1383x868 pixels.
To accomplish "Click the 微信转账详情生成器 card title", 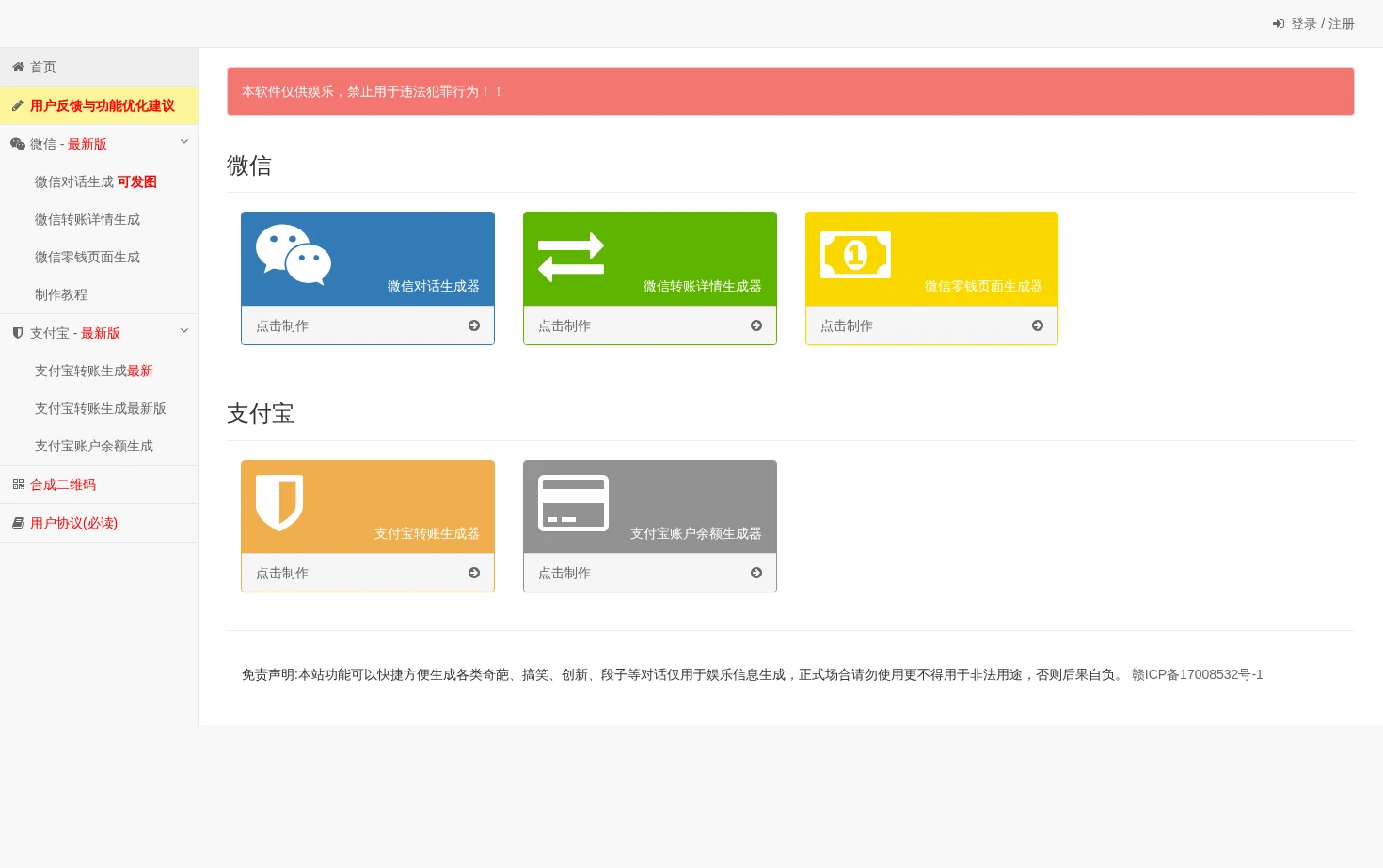I will [x=703, y=286].
